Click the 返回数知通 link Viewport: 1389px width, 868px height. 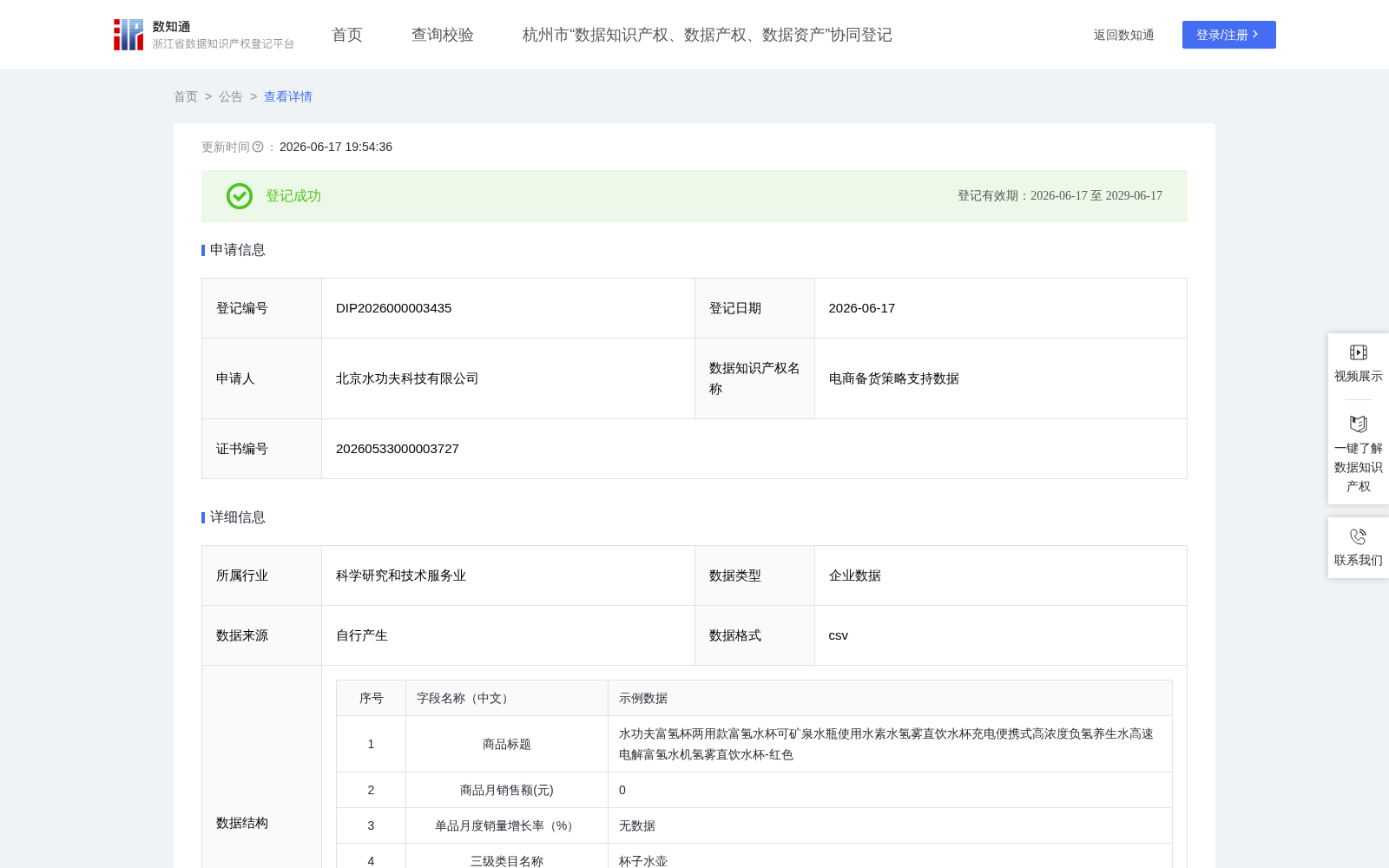(1124, 35)
